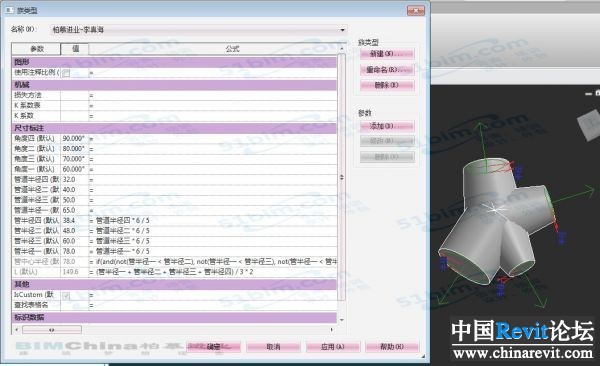The height and width of the screenshot is (366, 600).
Task: Click the pane splitter handle beside the table
Action: coord(342,177)
